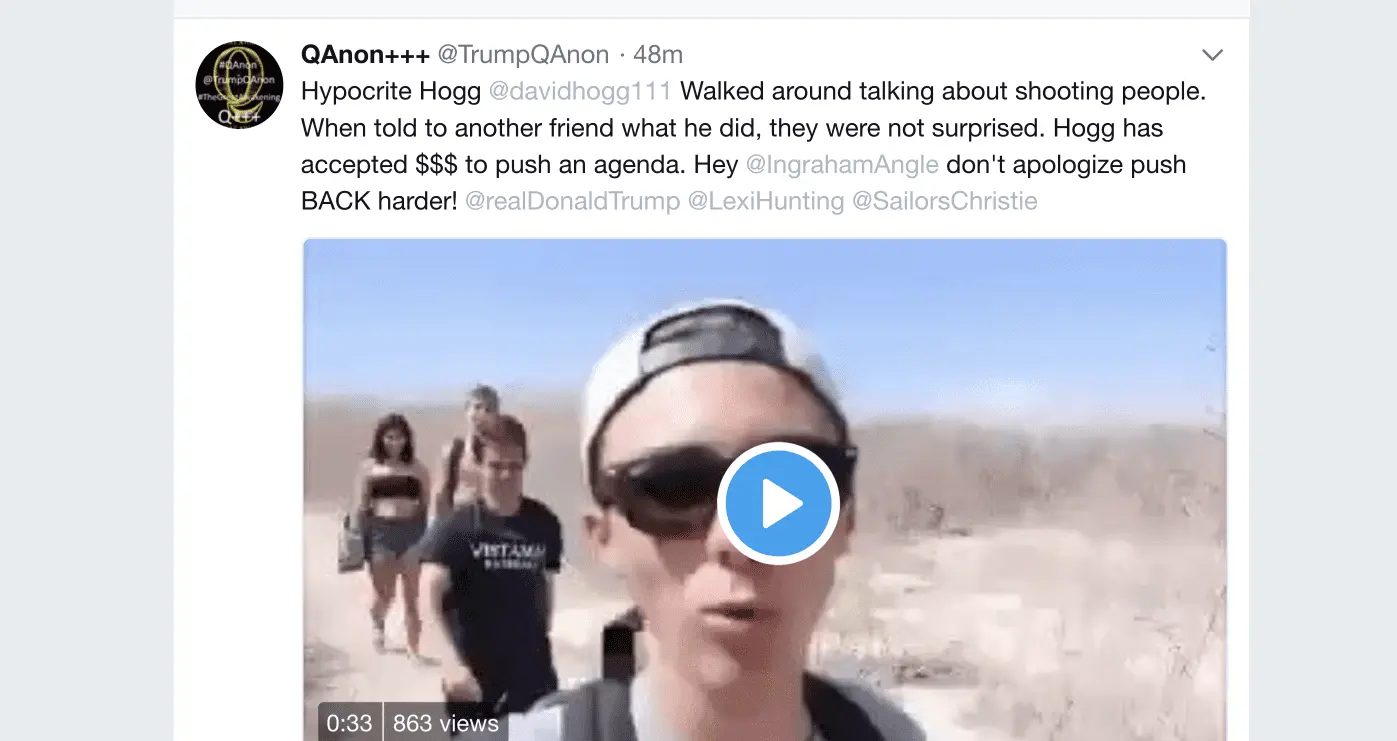Open the 48m timestamp permalink
1397x741 pixels.
658,54
